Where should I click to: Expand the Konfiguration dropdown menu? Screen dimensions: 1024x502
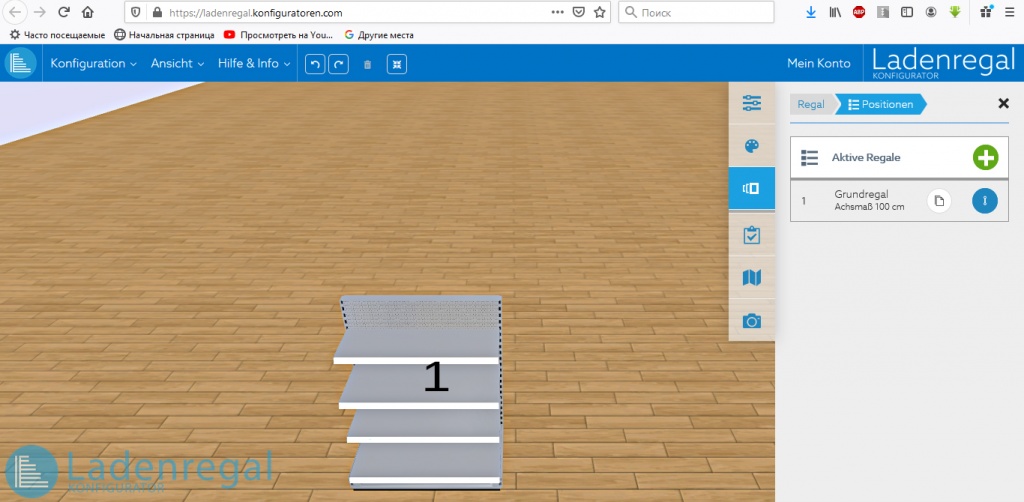(94, 64)
